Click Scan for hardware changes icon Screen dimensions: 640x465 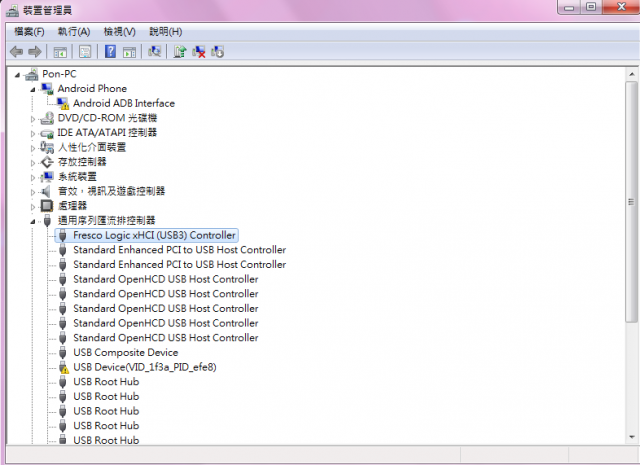click(x=155, y=51)
